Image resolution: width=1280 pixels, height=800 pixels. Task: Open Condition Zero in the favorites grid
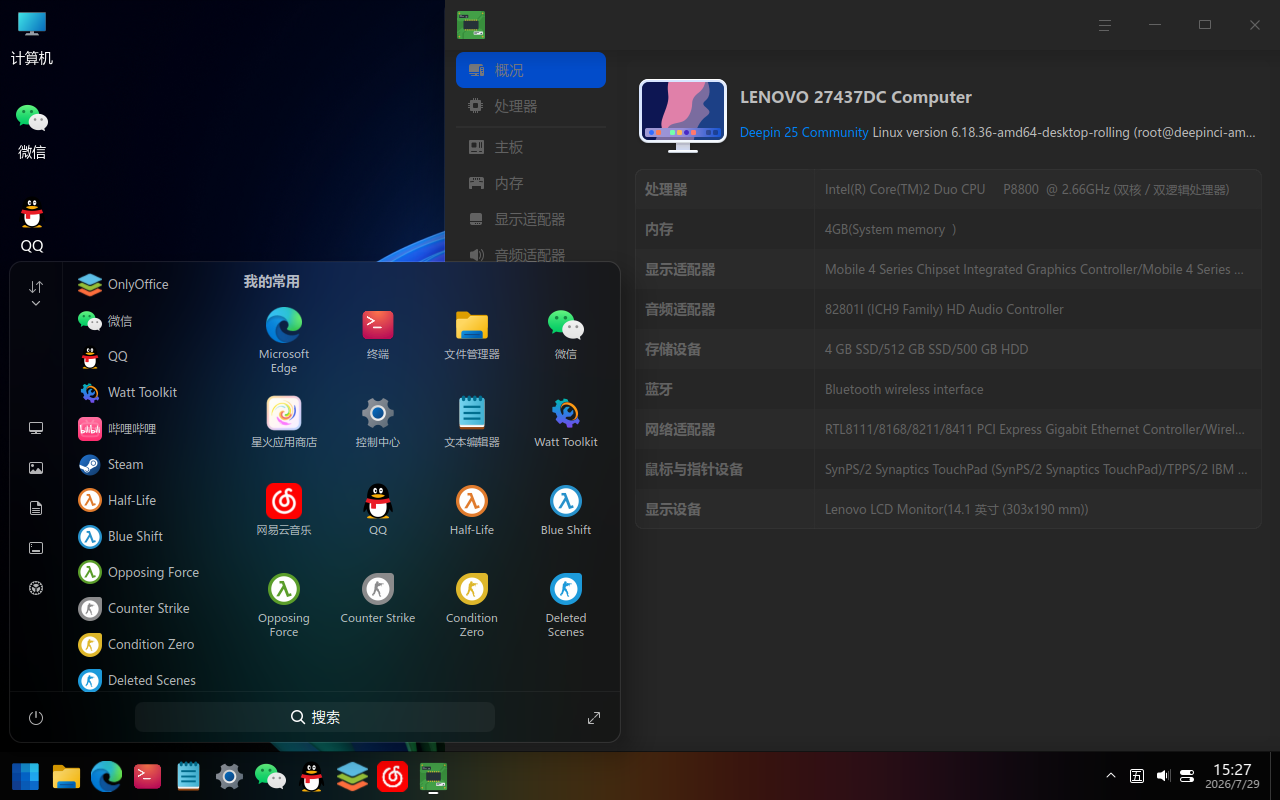pos(472,605)
